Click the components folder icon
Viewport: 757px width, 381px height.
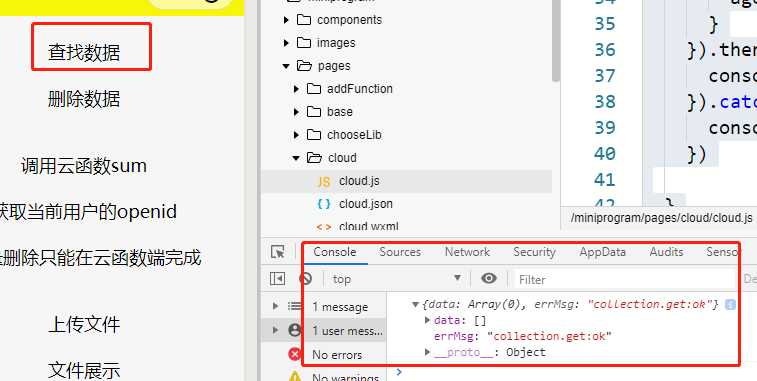click(x=304, y=20)
